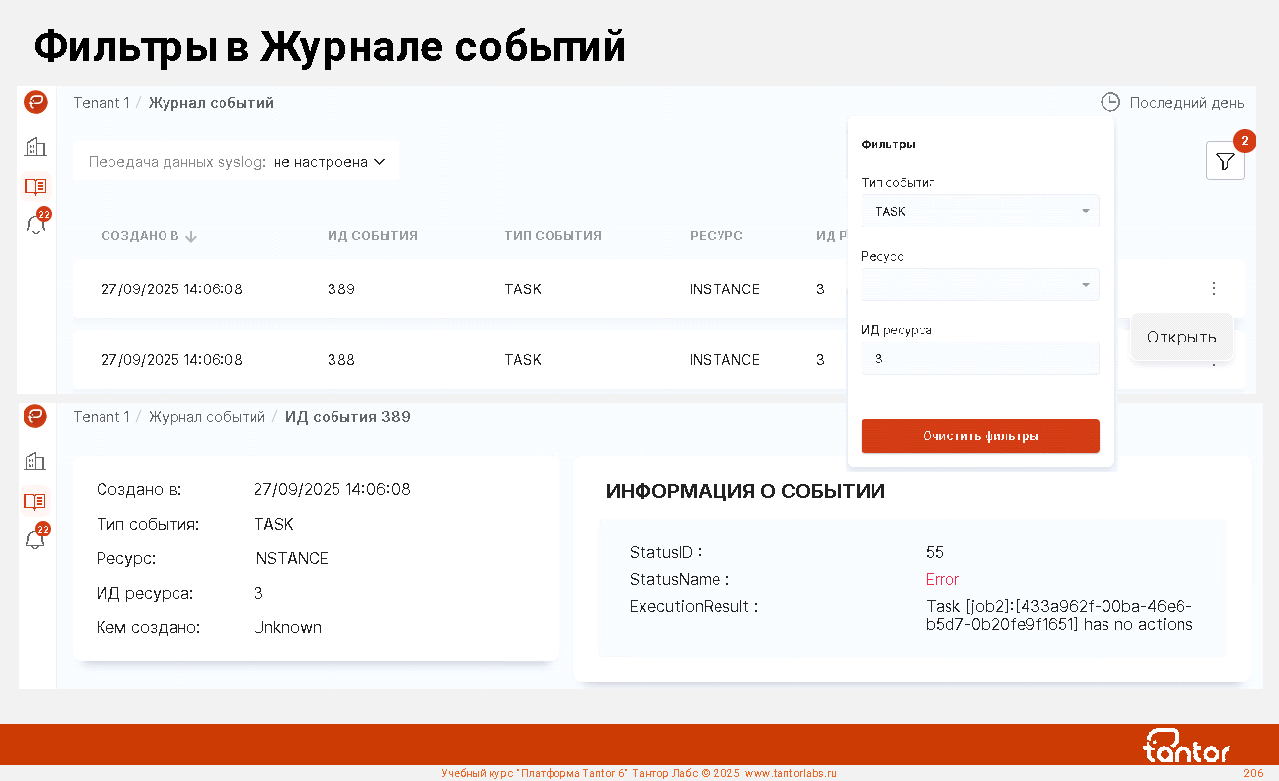Viewport: 1279px width, 781px height.
Task: Open the empty resource filter dropdown
Action: (x=980, y=285)
